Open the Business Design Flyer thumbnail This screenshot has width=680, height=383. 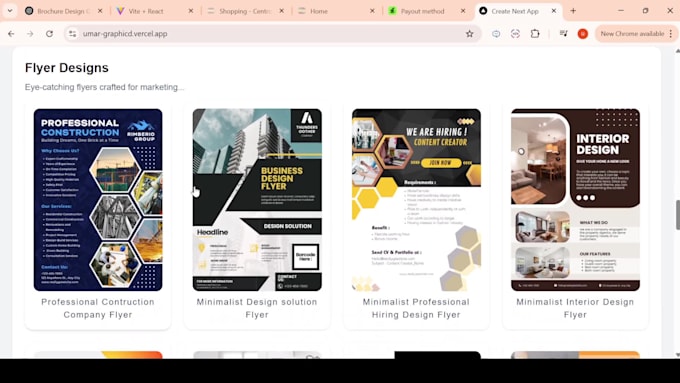pos(257,200)
